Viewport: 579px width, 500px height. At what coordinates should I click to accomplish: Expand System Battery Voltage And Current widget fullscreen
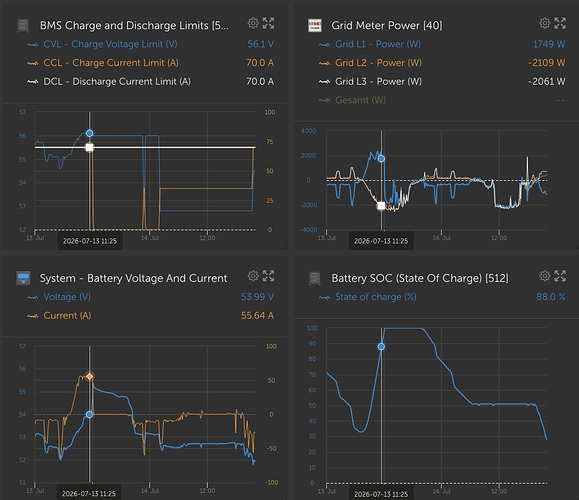[268, 276]
